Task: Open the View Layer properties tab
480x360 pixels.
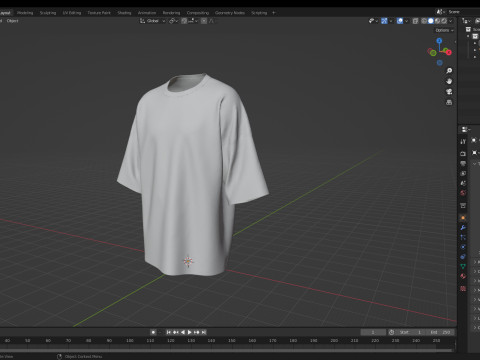Action: [463, 173]
